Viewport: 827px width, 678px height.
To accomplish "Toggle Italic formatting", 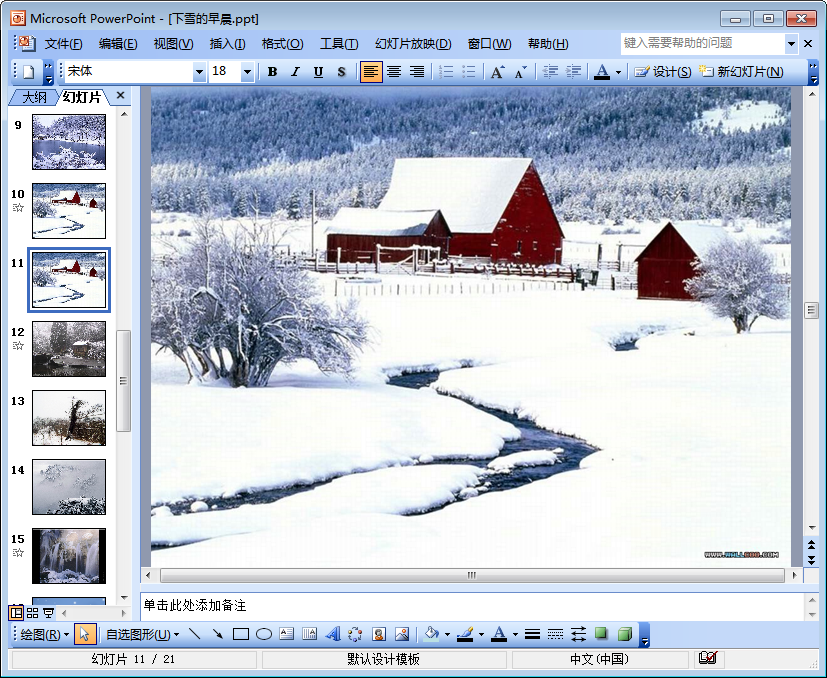I will pyautogui.click(x=295, y=72).
